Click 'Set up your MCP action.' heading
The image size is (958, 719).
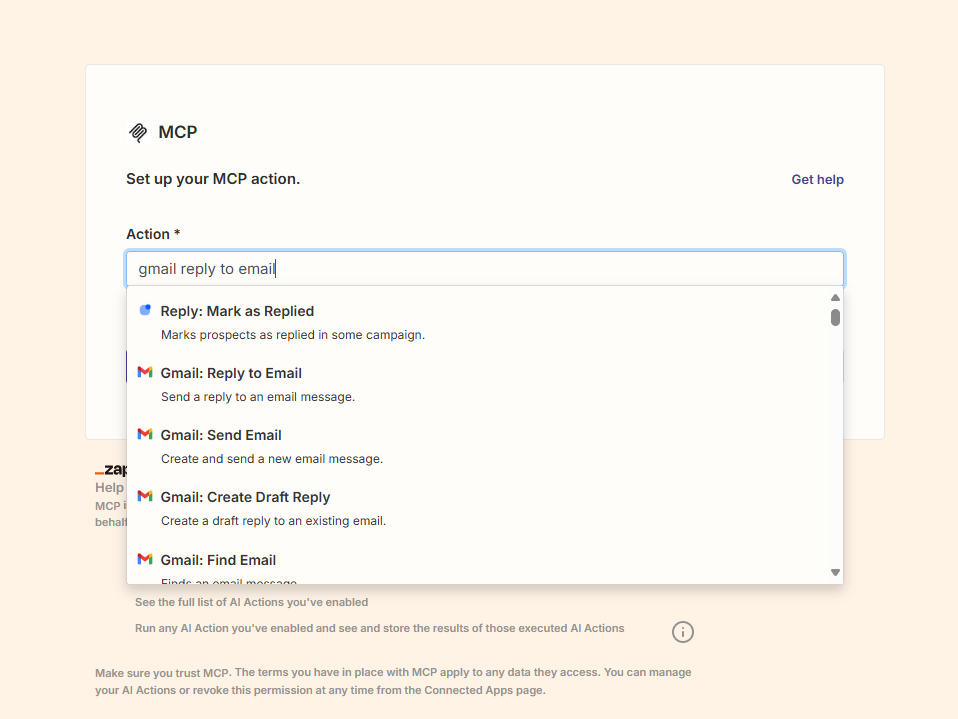(213, 179)
